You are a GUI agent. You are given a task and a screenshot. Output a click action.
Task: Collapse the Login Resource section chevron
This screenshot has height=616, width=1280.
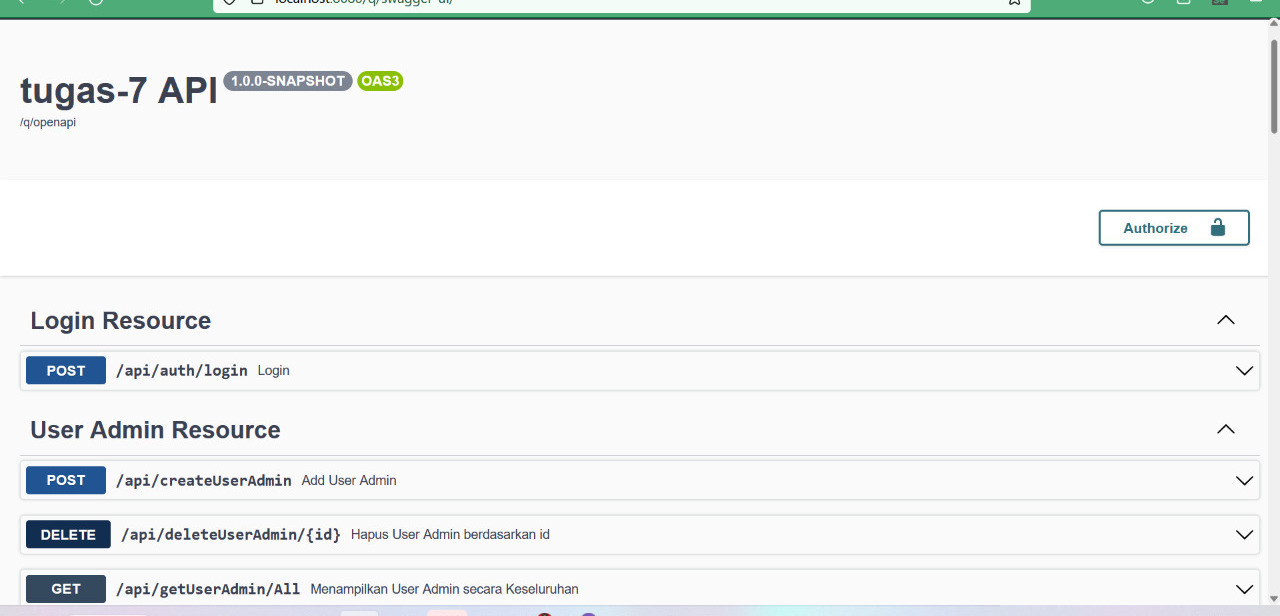pos(1225,321)
